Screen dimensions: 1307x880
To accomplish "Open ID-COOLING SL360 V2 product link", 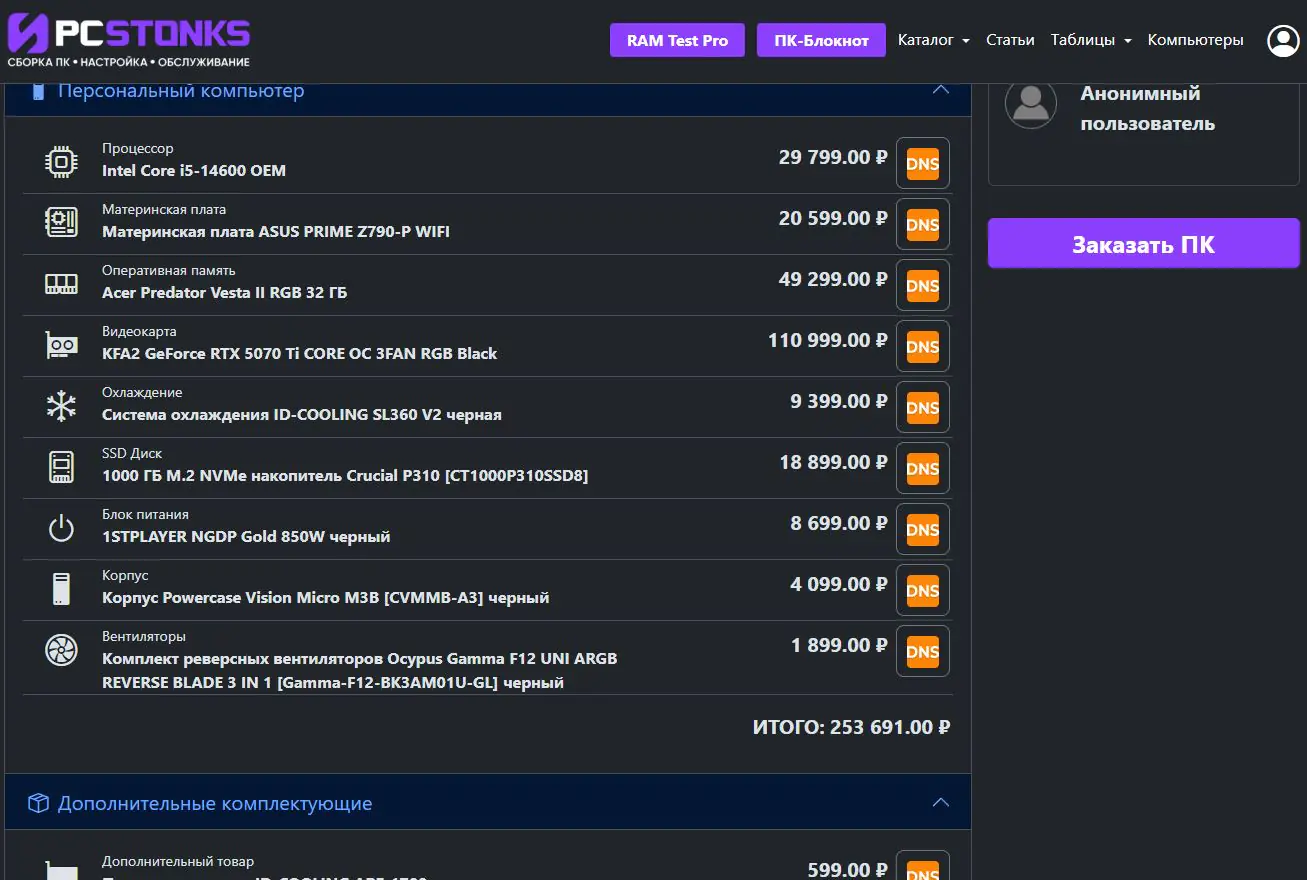I will click(x=302, y=415).
